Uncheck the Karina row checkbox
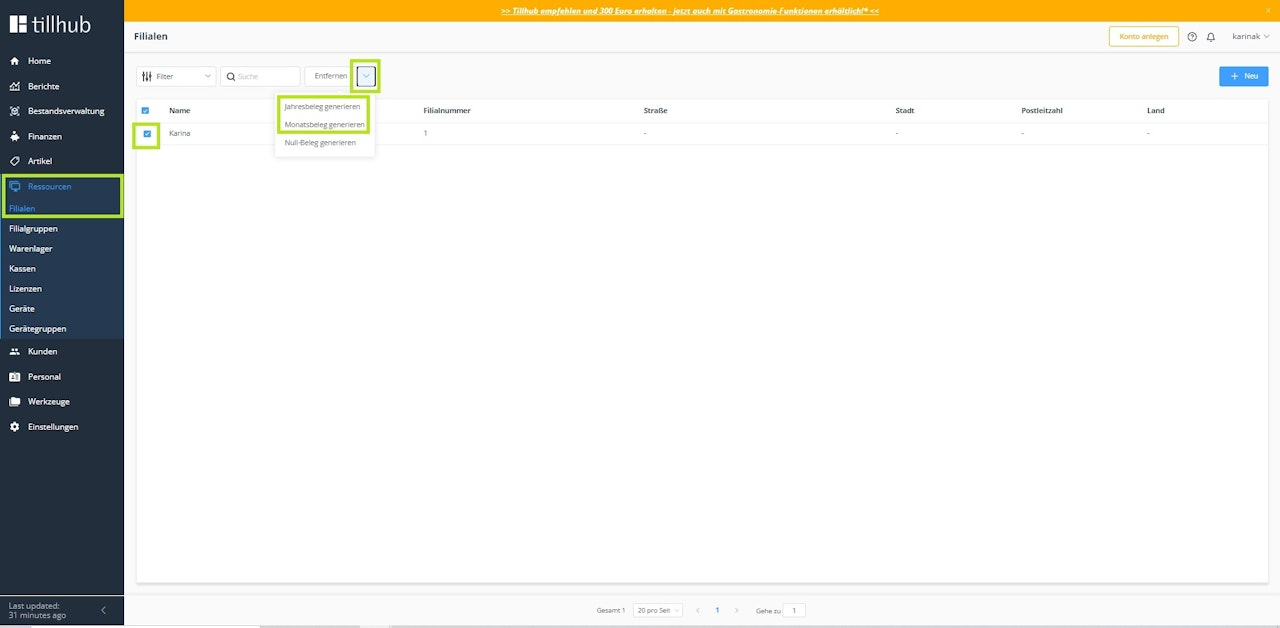This screenshot has width=1280, height=628. point(147,133)
